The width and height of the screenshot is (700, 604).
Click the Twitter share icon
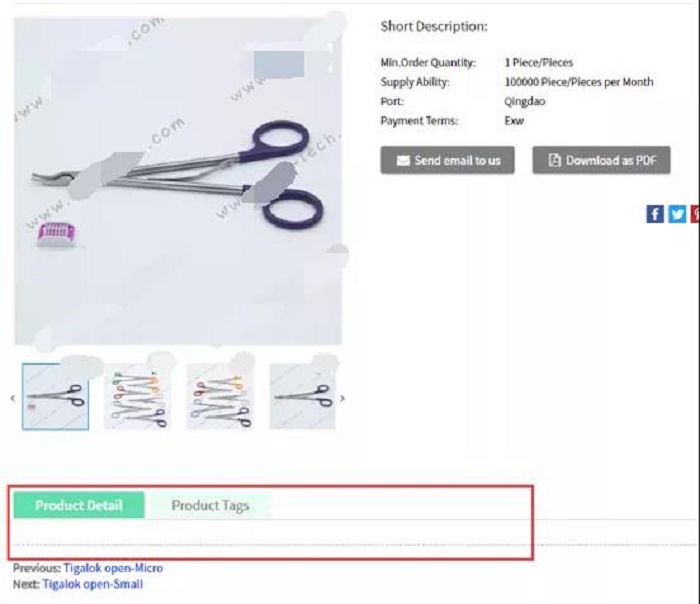tap(677, 214)
